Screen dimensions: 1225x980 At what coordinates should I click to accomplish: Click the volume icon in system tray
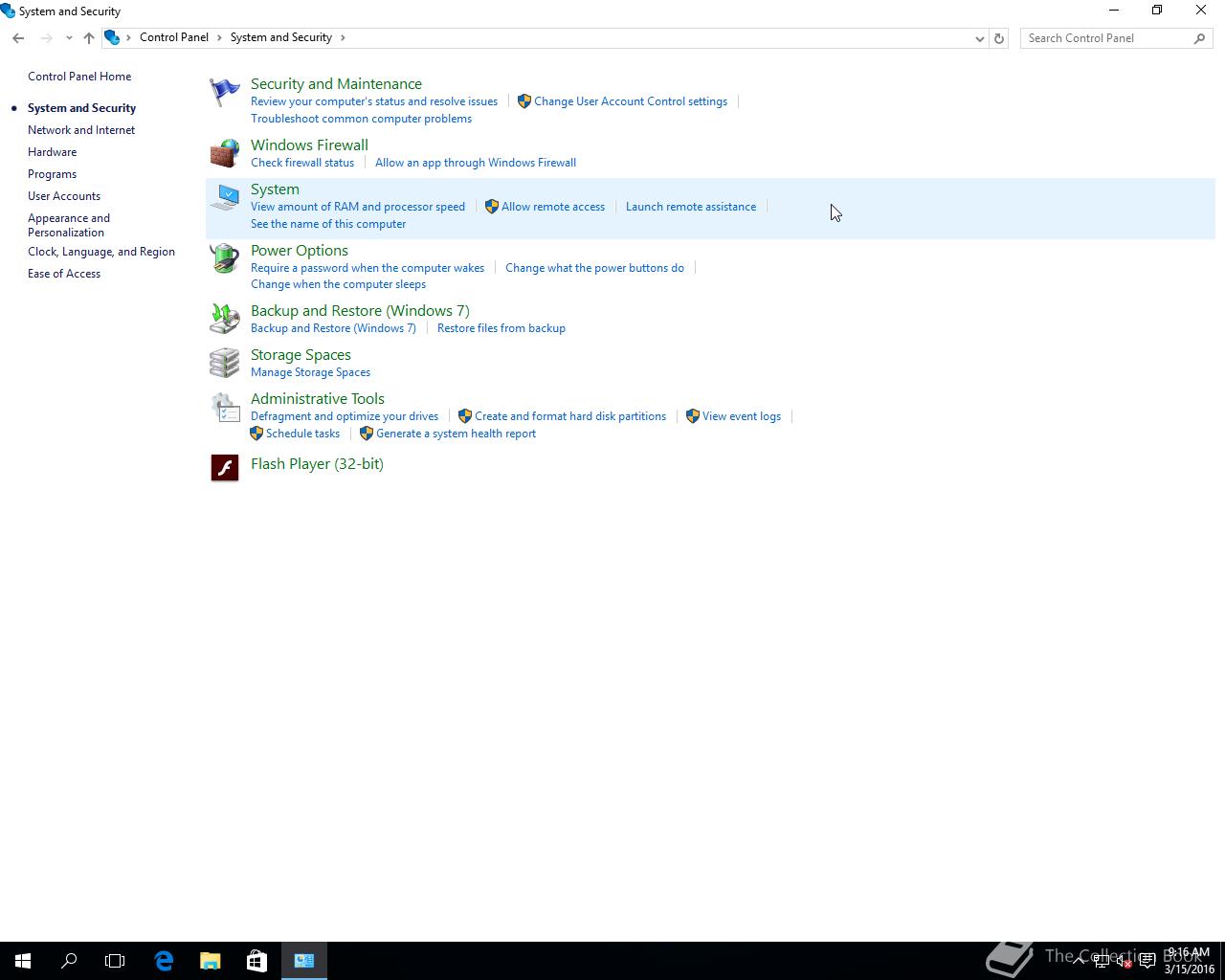1124,961
